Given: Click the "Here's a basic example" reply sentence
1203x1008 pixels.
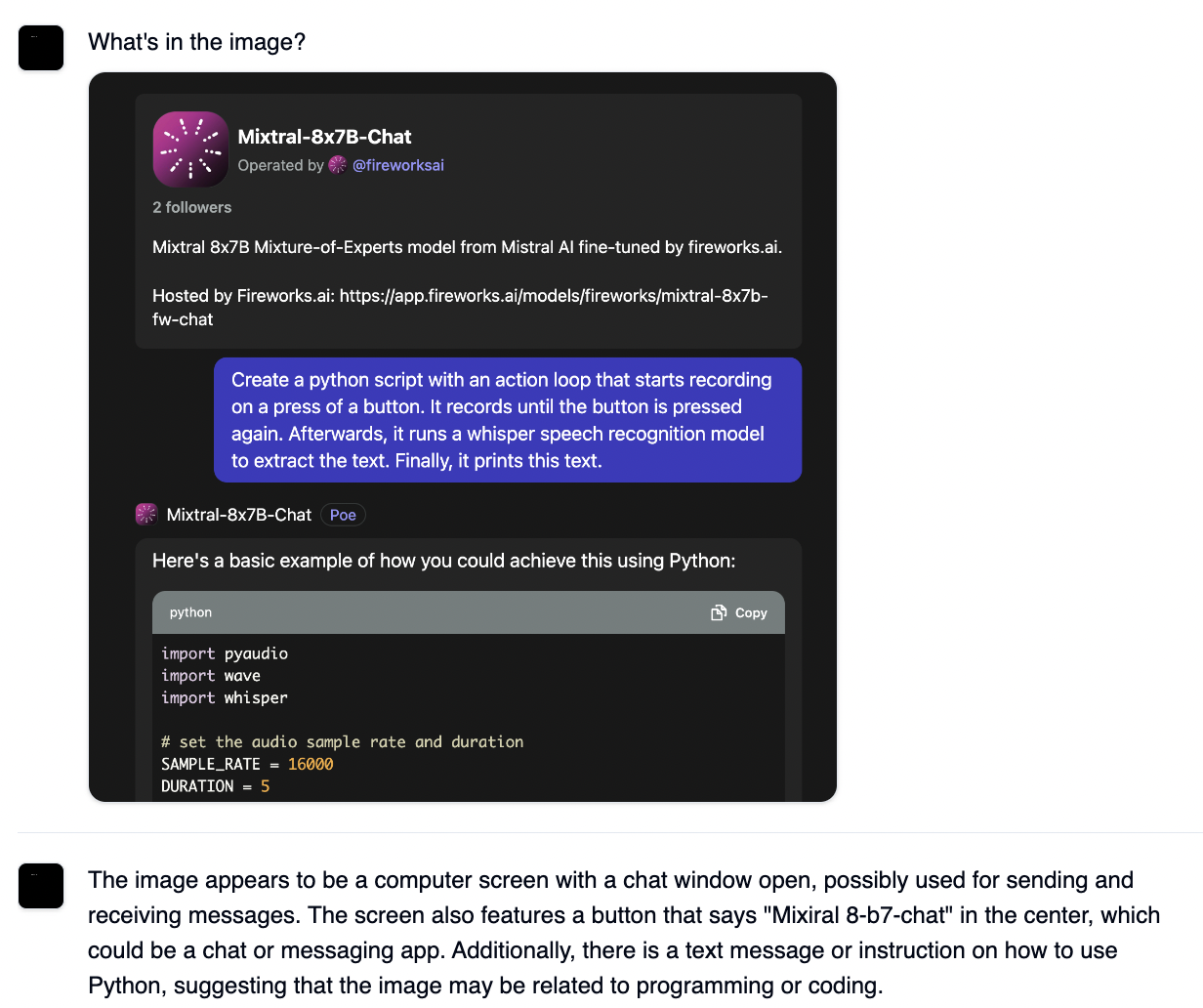Looking at the screenshot, I should [444, 561].
